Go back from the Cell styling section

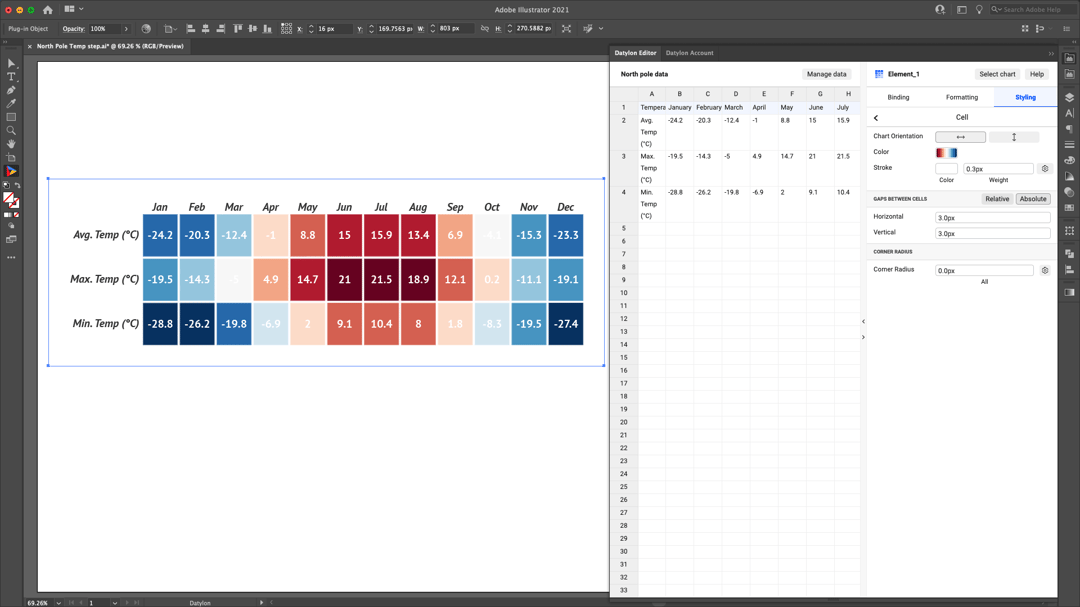coord(876,118)
